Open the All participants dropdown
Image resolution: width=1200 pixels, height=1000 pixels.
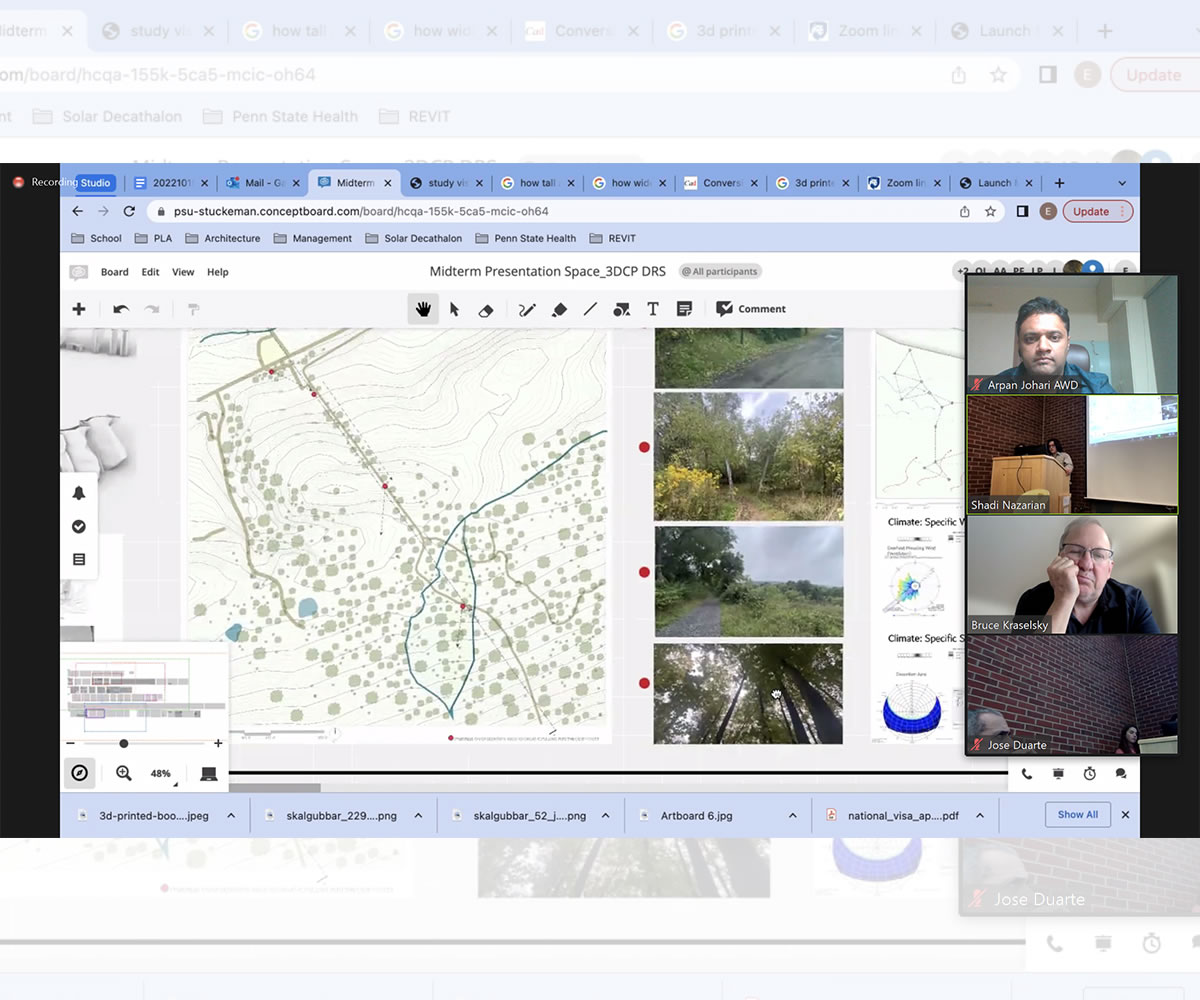(x=720, y=271)
